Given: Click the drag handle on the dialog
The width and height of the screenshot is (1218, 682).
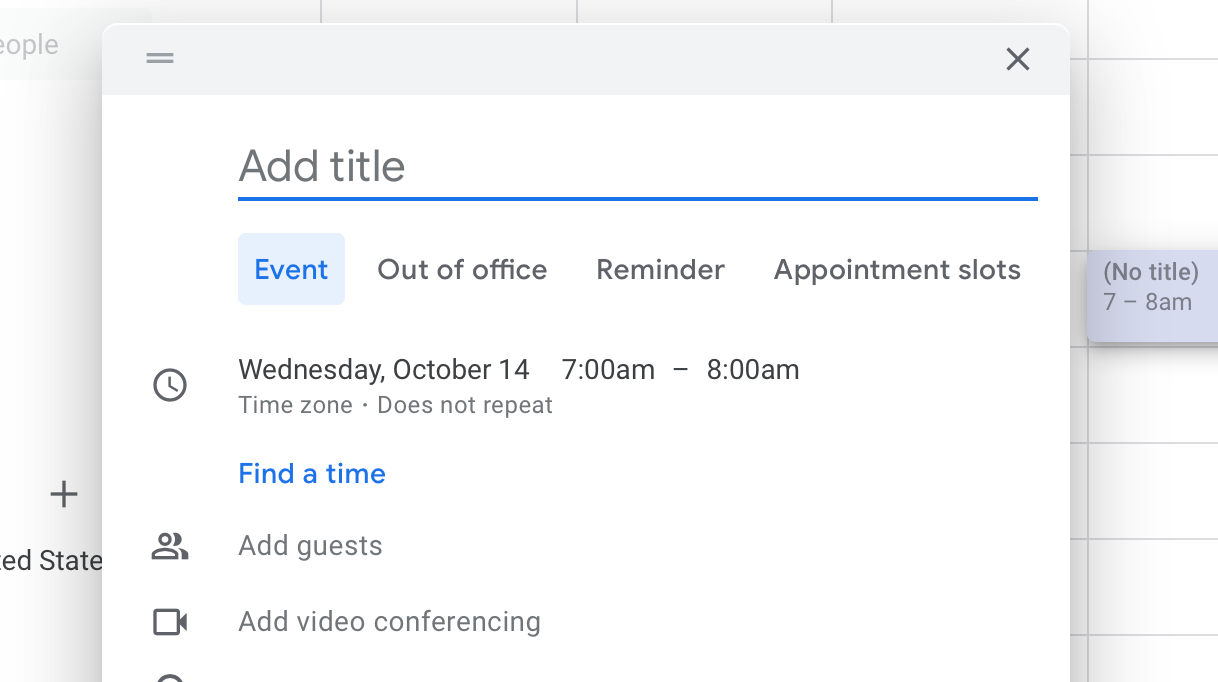Looking at the screenshot, I should (160, 59).
